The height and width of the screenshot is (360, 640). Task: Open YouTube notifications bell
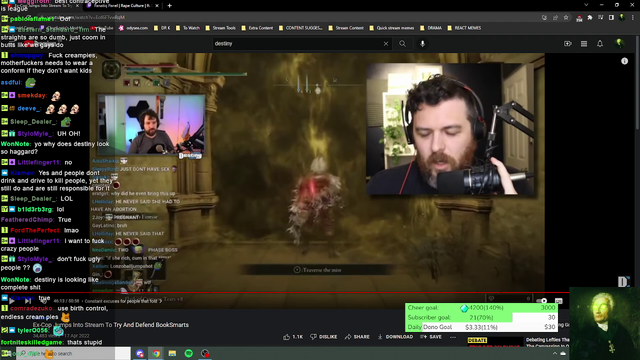(x=600, y=44)
